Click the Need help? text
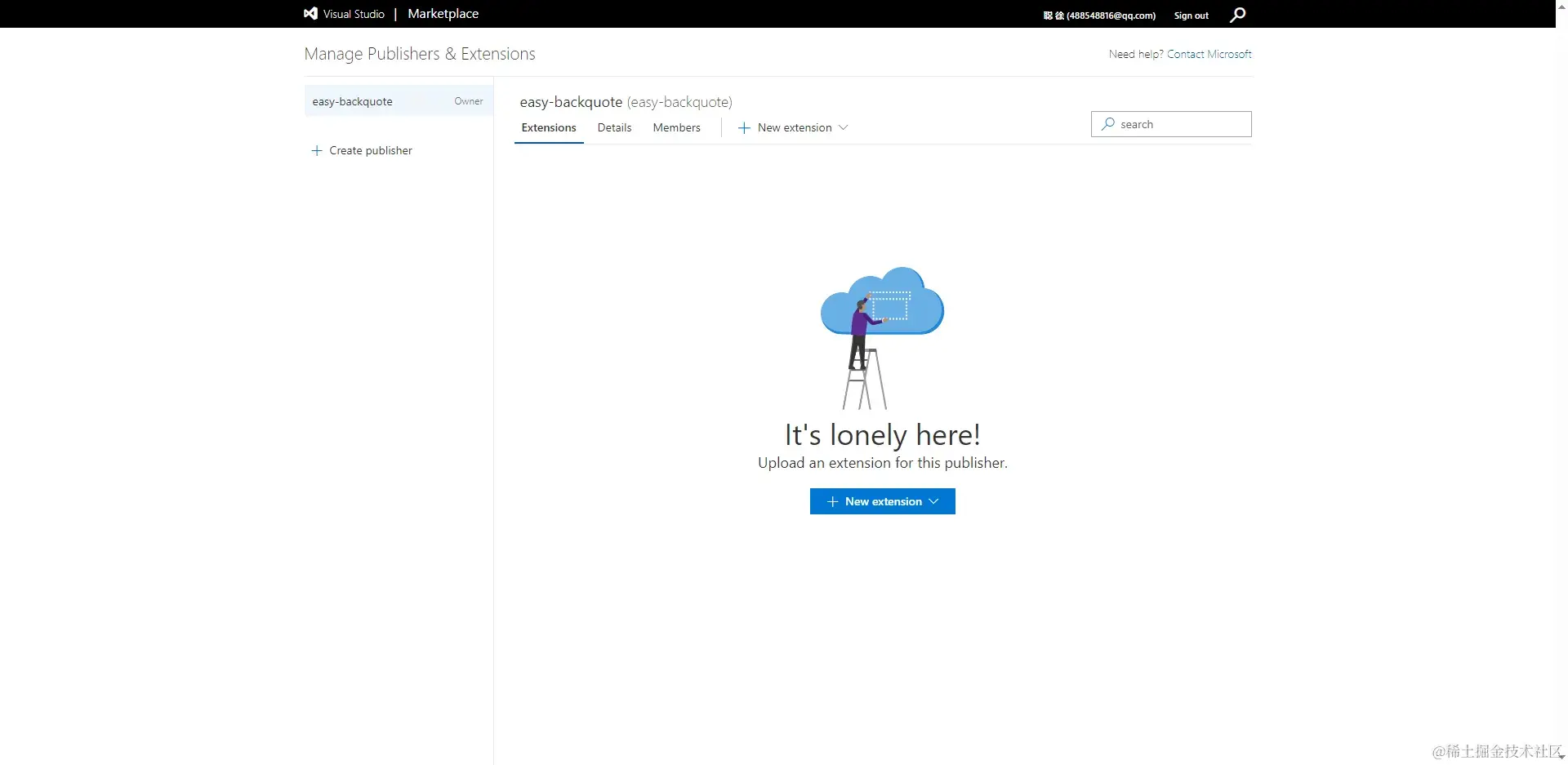The image size is (1568, 765). click(1136, 54)
